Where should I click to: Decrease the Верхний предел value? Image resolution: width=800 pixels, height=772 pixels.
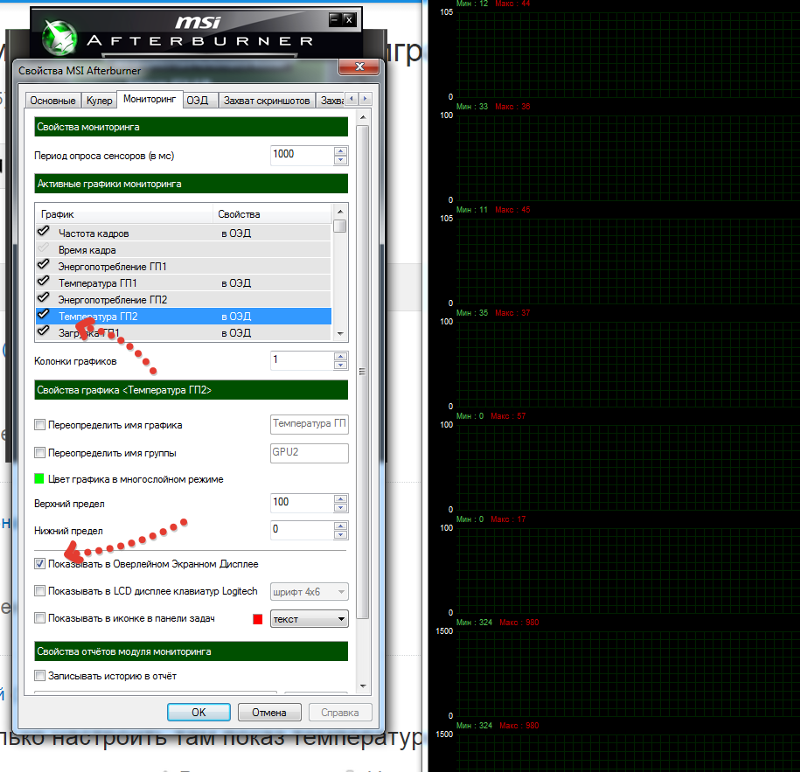340,508
